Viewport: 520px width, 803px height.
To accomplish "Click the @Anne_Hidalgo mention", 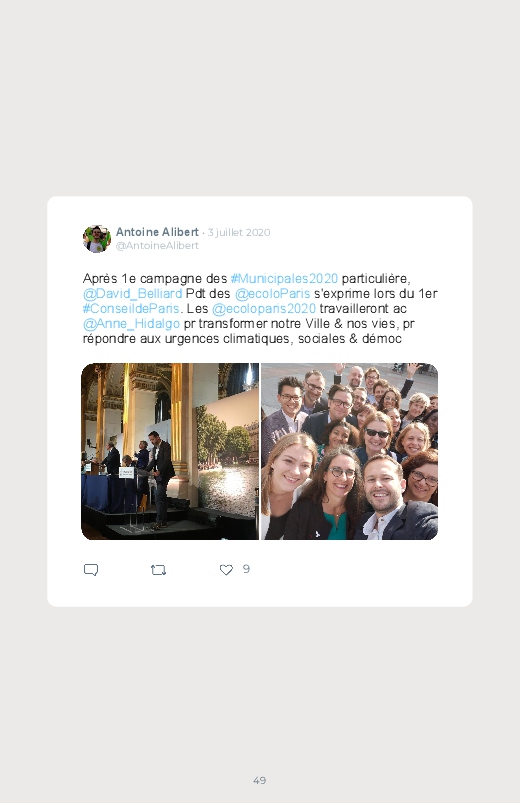I will coord(131,324).
